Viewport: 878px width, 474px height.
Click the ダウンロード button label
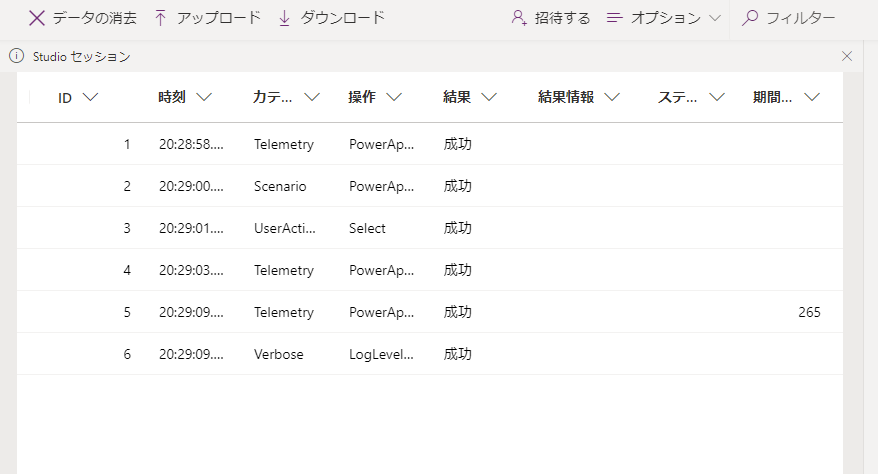point(343,18)
